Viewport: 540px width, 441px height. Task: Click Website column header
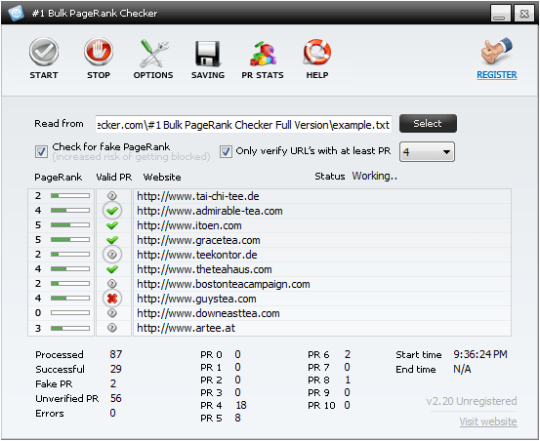[162, 177]
